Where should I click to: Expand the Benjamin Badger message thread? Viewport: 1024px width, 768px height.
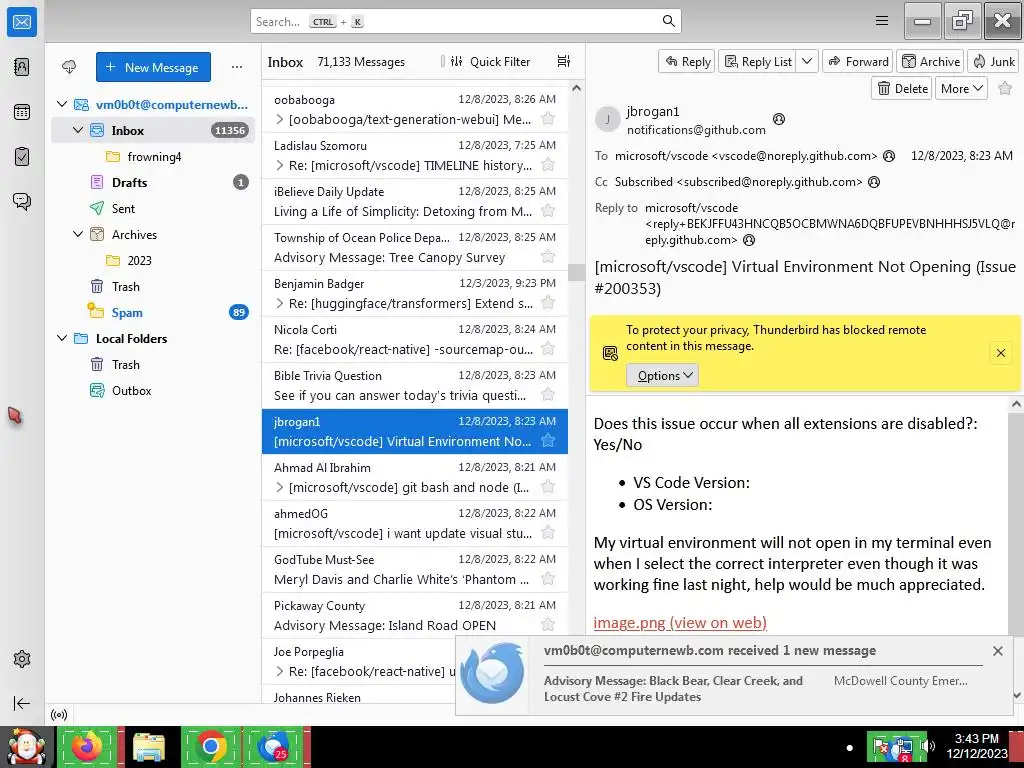click(x=280, y=303)
